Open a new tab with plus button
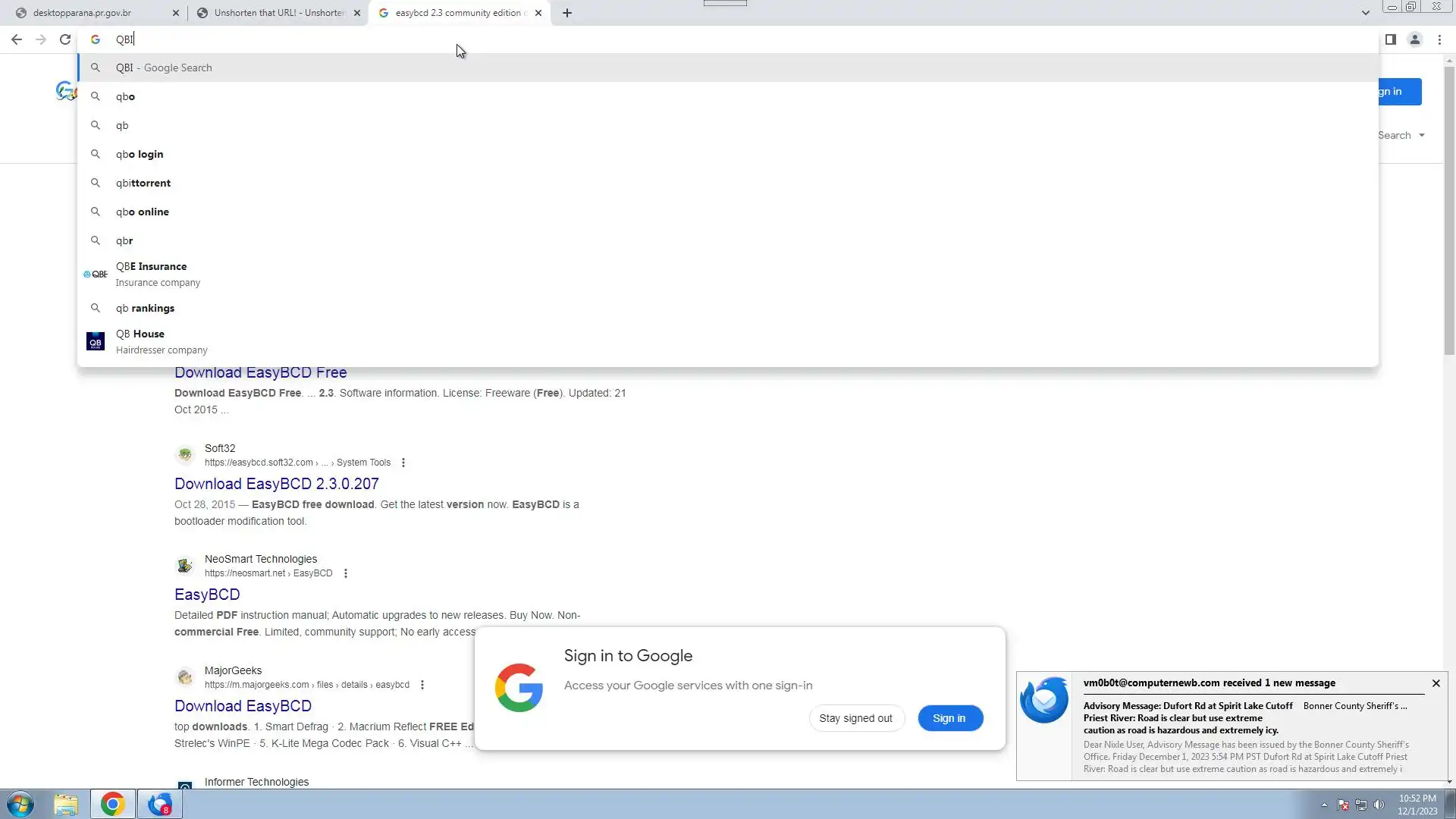The image size is (1456, 819). point(566,13)
